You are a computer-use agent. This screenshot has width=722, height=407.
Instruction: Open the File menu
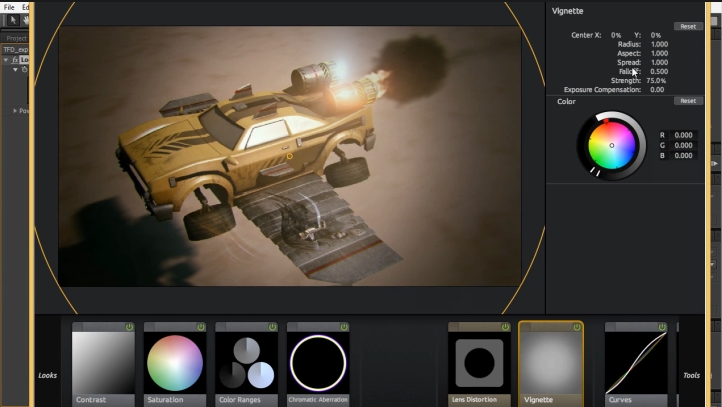coord(9,7)
